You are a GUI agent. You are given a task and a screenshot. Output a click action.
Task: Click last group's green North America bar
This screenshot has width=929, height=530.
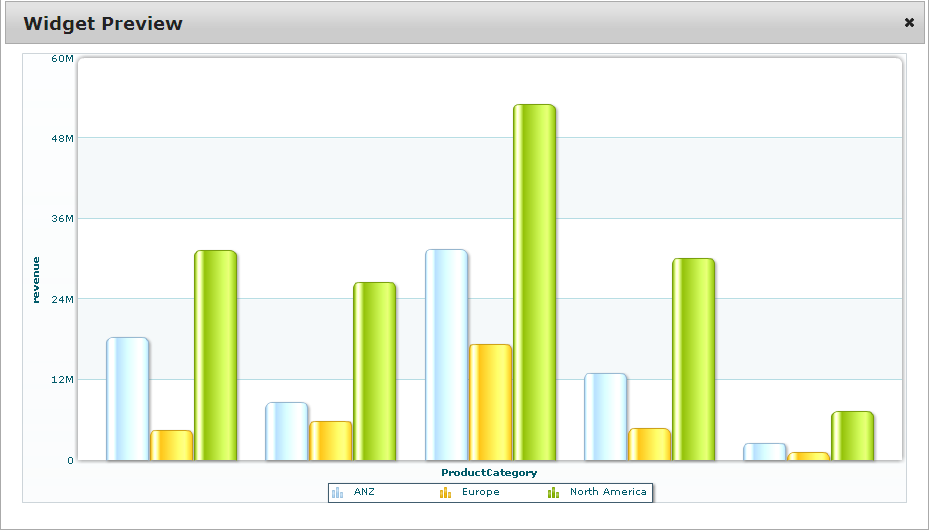tap(852, 436)
